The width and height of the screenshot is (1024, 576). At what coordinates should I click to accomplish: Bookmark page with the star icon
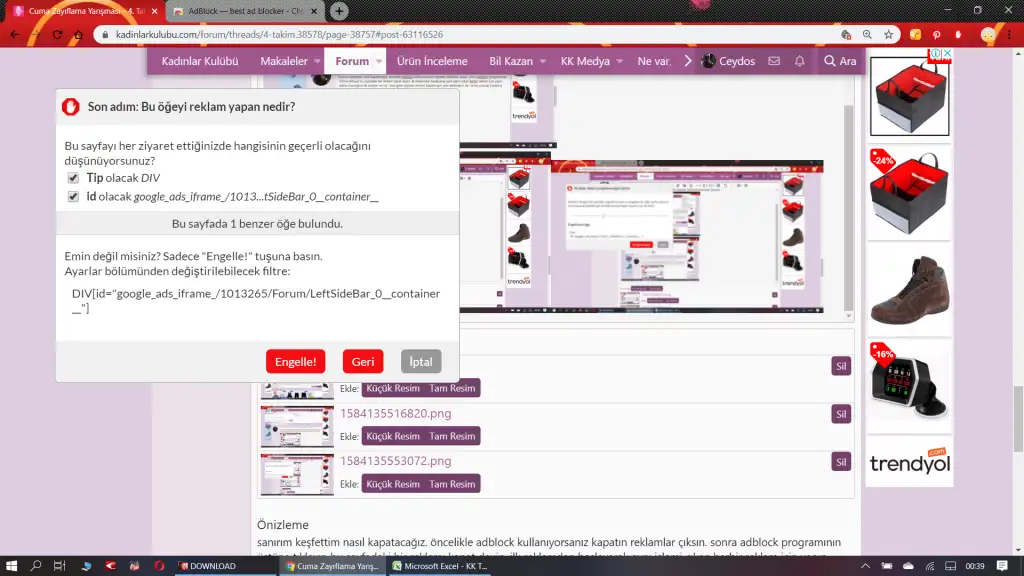pyautogui.click(x=887, y=34)
